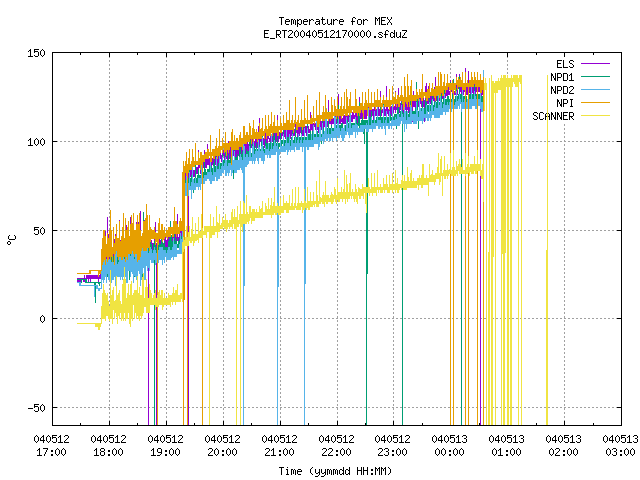640x480 pixels.
Task: Click the ELS legend label
Action: pos(565,64)
